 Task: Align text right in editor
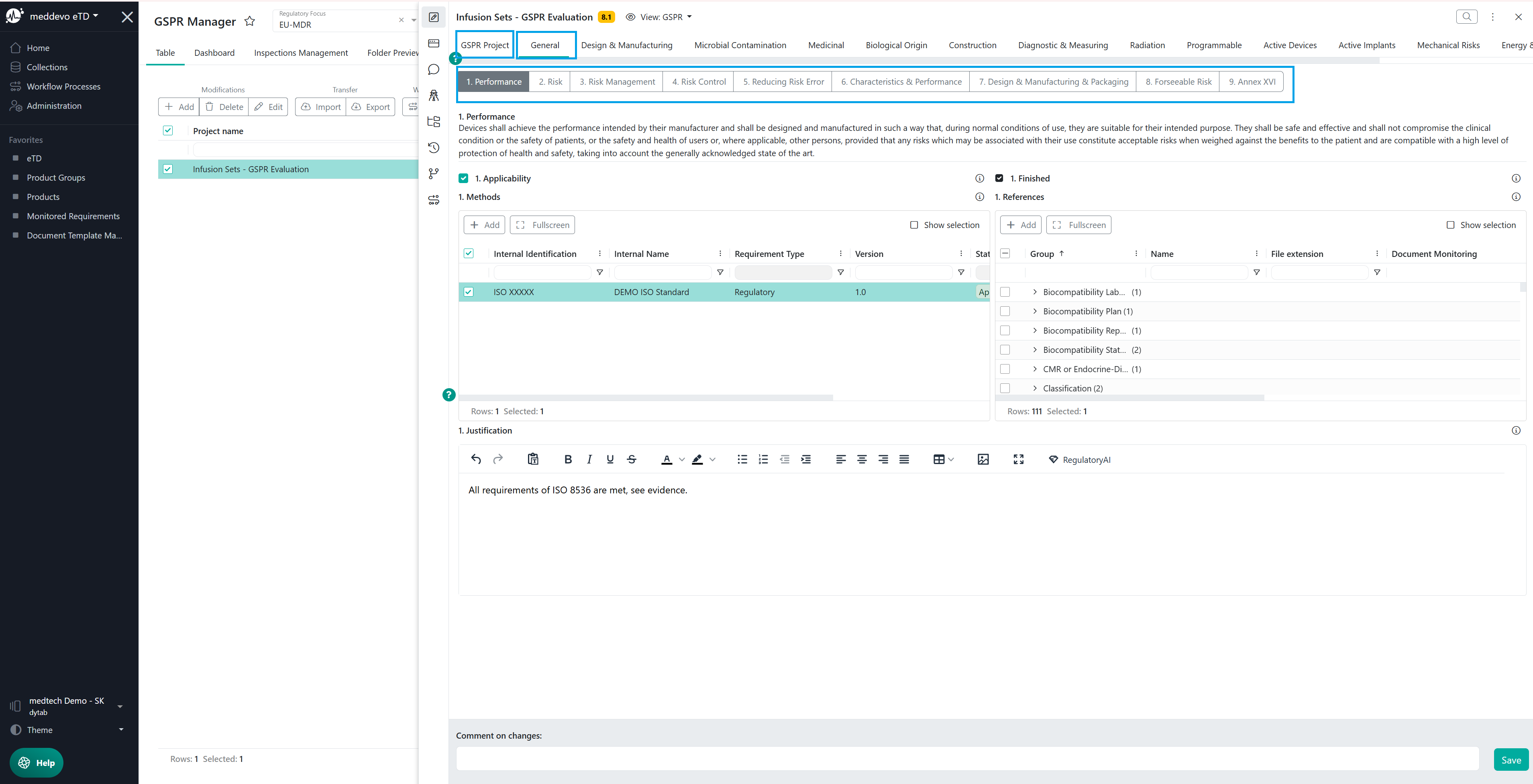883,459
